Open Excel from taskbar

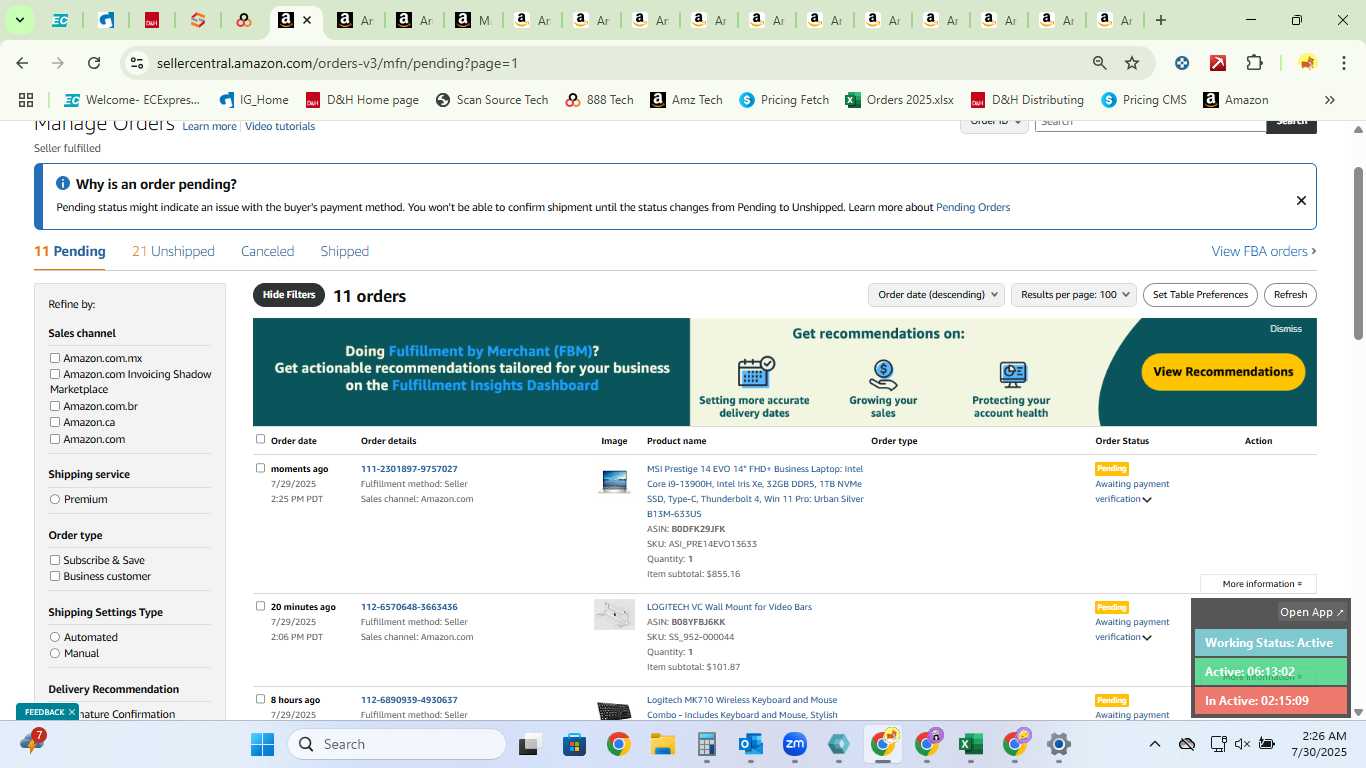click(970, 744)
